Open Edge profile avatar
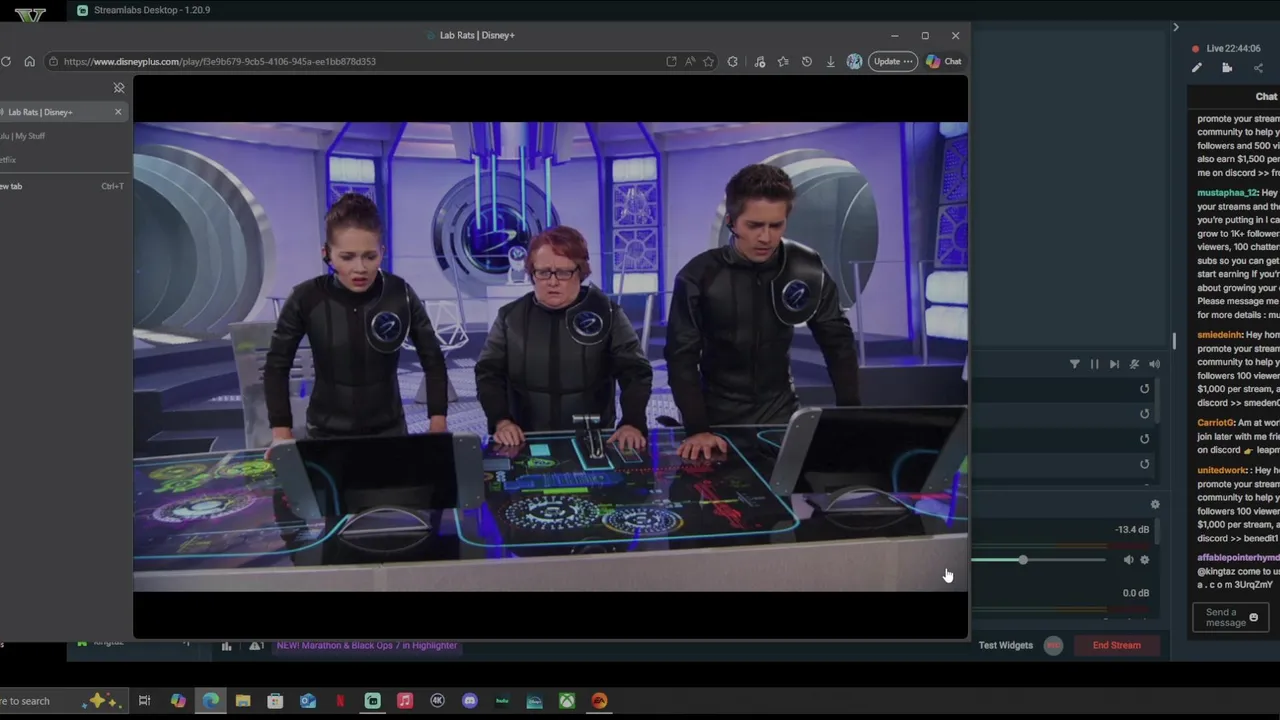This screenshot has width=1280, height=720. (854, 61)
